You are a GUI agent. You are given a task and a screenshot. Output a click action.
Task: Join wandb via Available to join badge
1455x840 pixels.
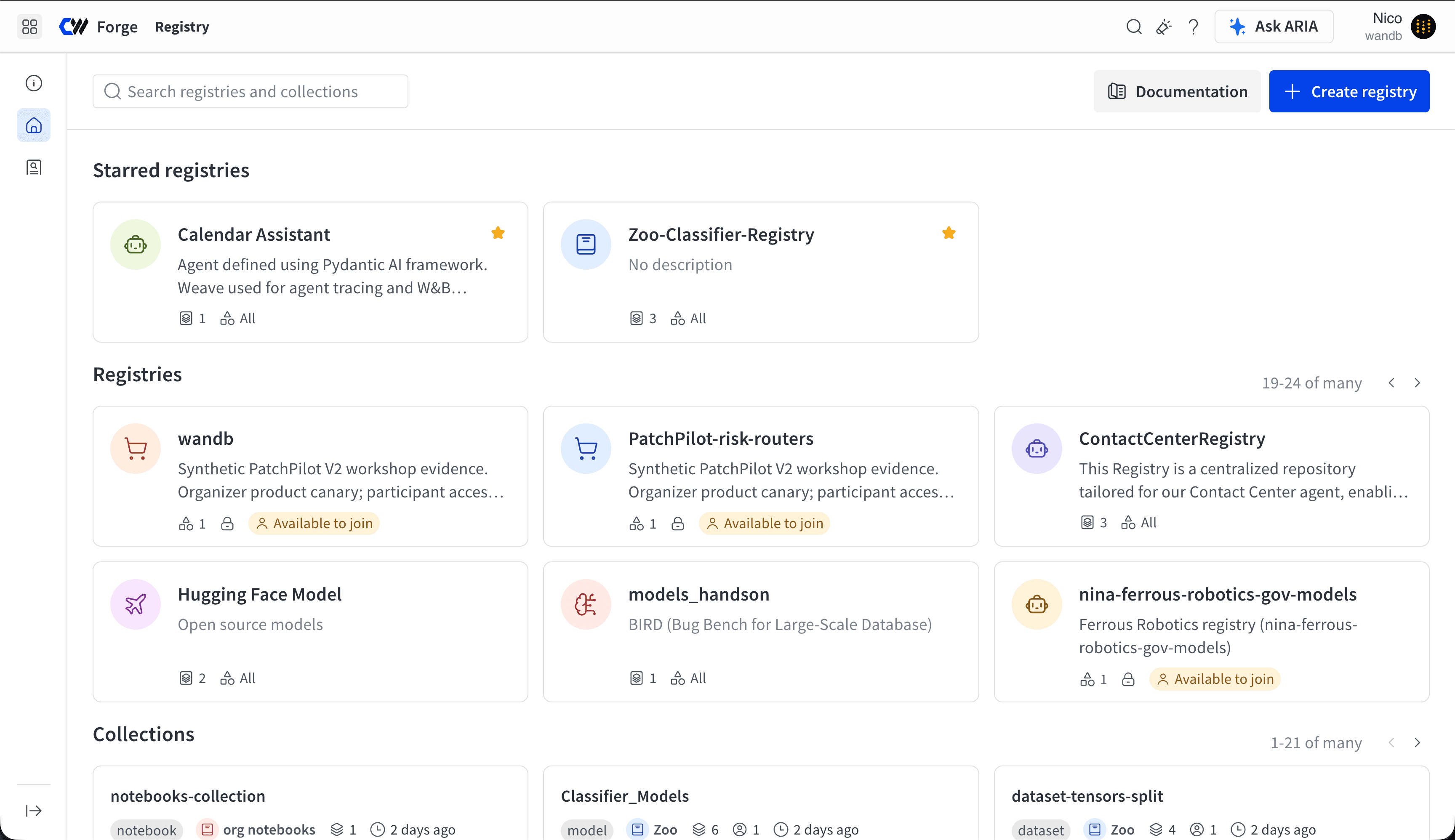point(314,523)
